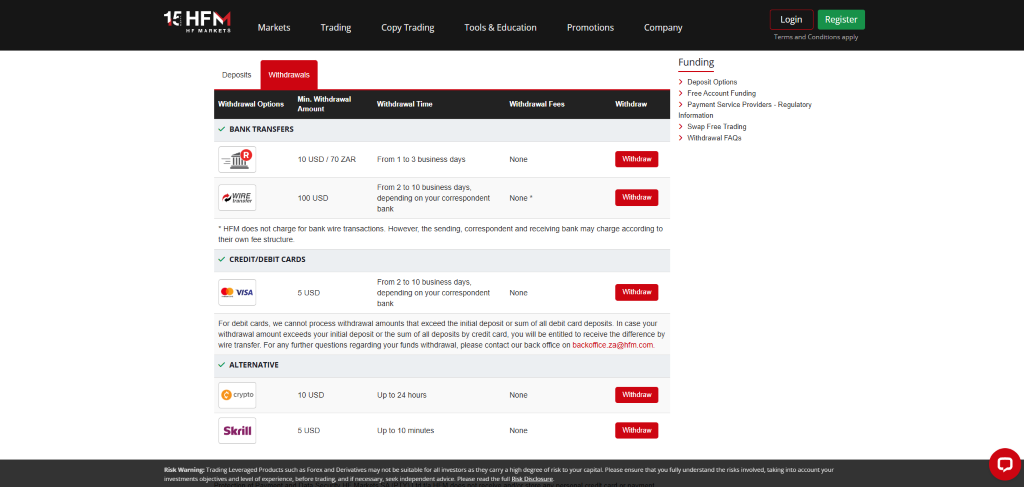
Task: Click the local bank transfer icon
Action: click(x=237, y=159)
